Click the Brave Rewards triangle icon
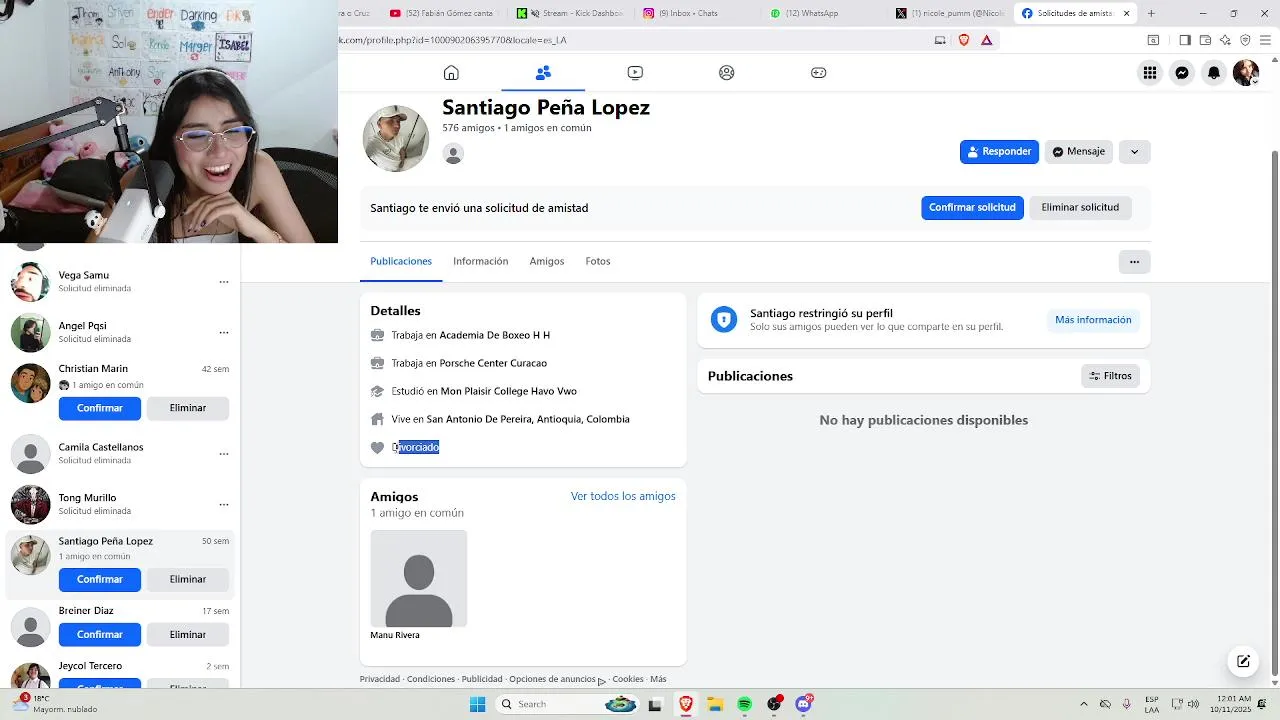The width and height of the screenshot is (1280, 720). coord(987,40)
